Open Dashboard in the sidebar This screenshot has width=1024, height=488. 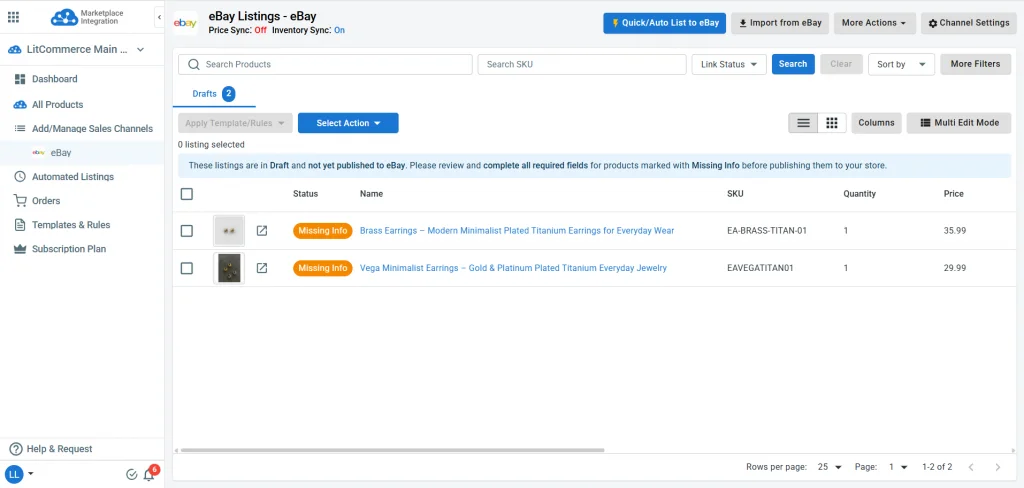tap(55, 79)
